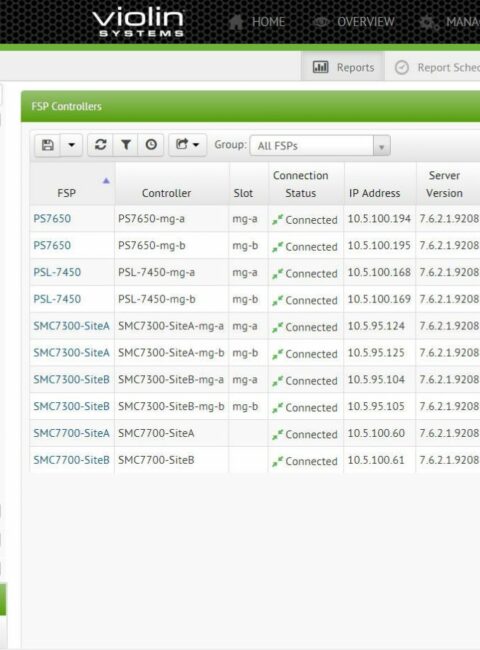Open the save options dropdown arrow
This screenshot has height=650, width=480.
[x=71, y=145]
